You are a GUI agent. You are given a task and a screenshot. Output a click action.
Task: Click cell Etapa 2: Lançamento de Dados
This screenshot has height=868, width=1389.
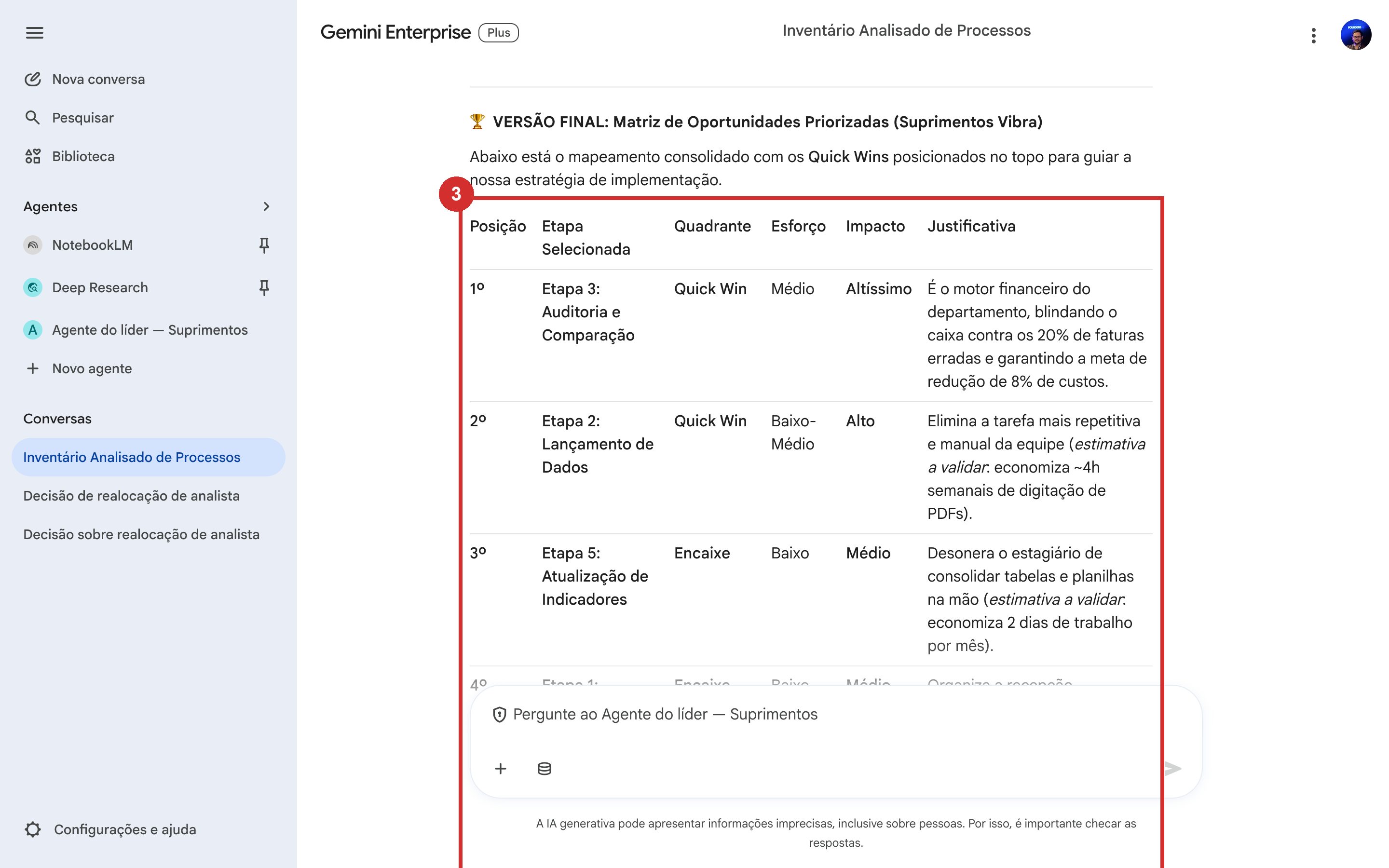(x=598, y=444)
